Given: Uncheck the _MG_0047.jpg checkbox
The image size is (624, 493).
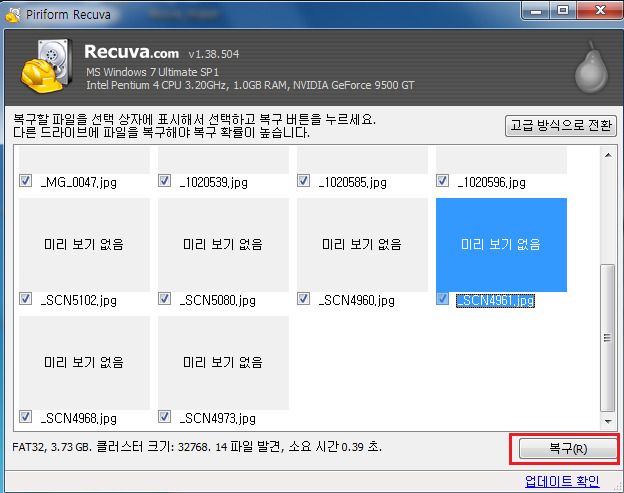Looking at the screenshot, I should (25, 181).
